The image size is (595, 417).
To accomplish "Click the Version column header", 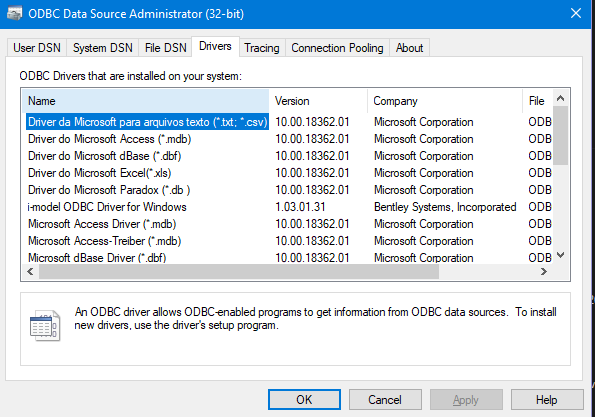I will click(x=318, y=101).
